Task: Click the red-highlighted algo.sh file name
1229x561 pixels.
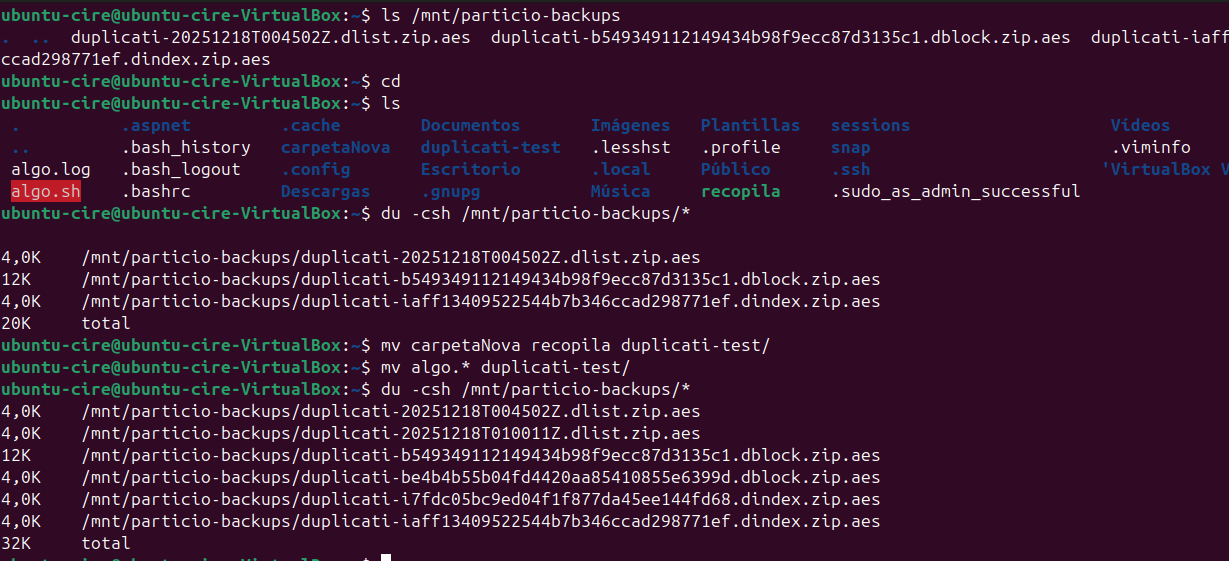Action: [46, 191]
